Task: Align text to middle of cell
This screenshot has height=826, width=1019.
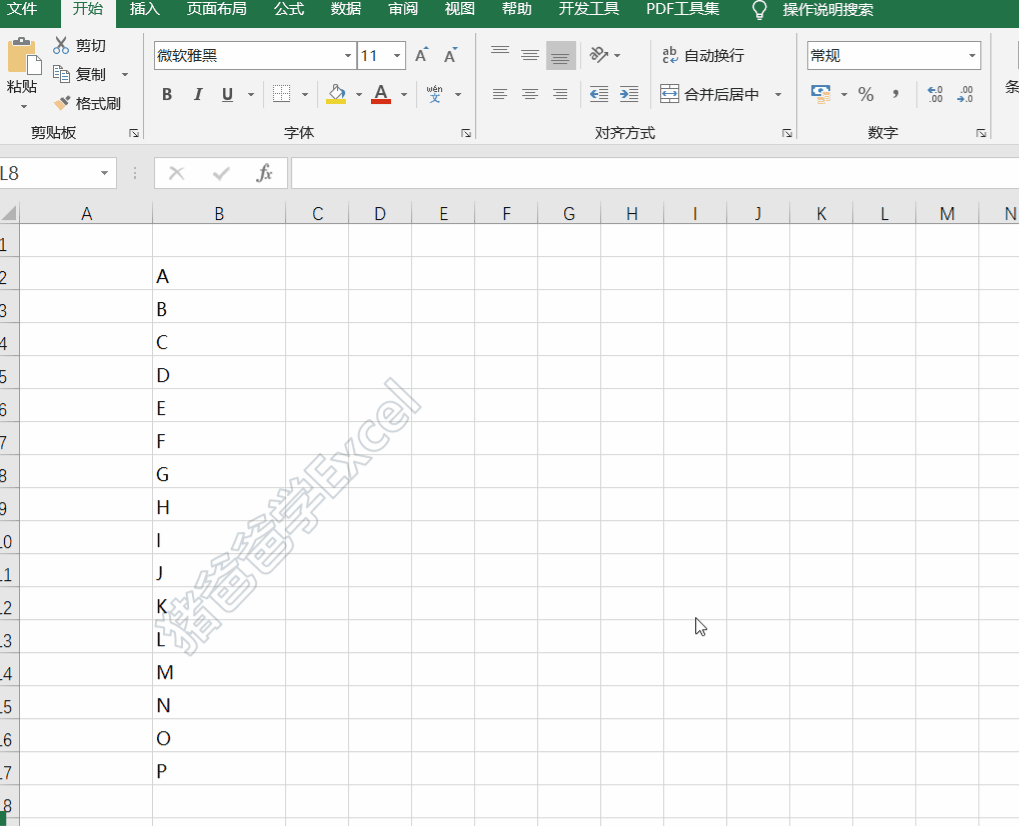Action: click(530, 55)
